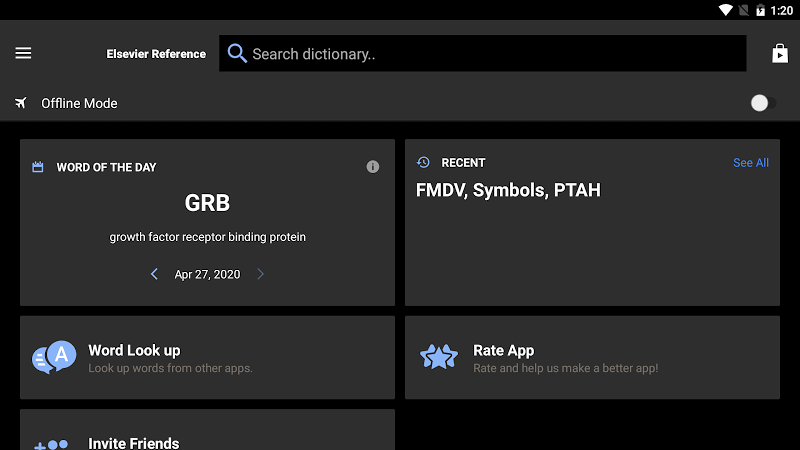This screenshot has width=800, height=450.
Task: Click the Recent history clock icon
Action: 423,162
